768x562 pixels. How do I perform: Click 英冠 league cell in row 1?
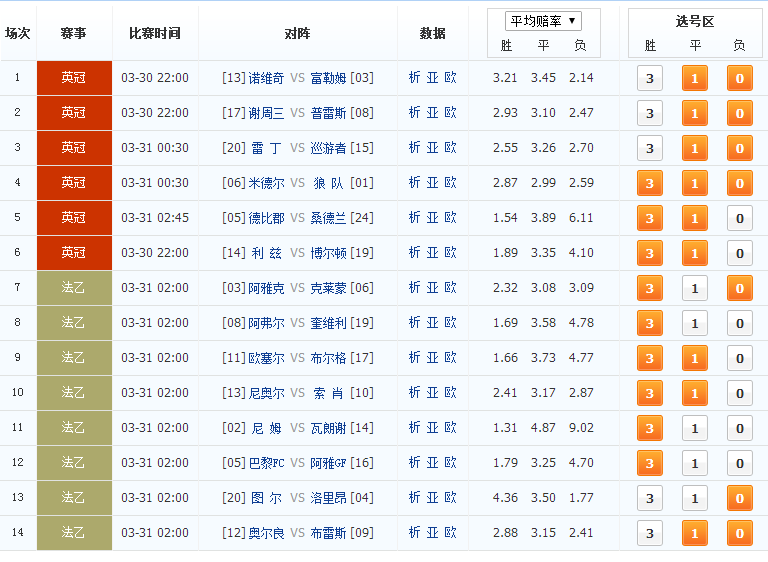click(x=74, y=78)
